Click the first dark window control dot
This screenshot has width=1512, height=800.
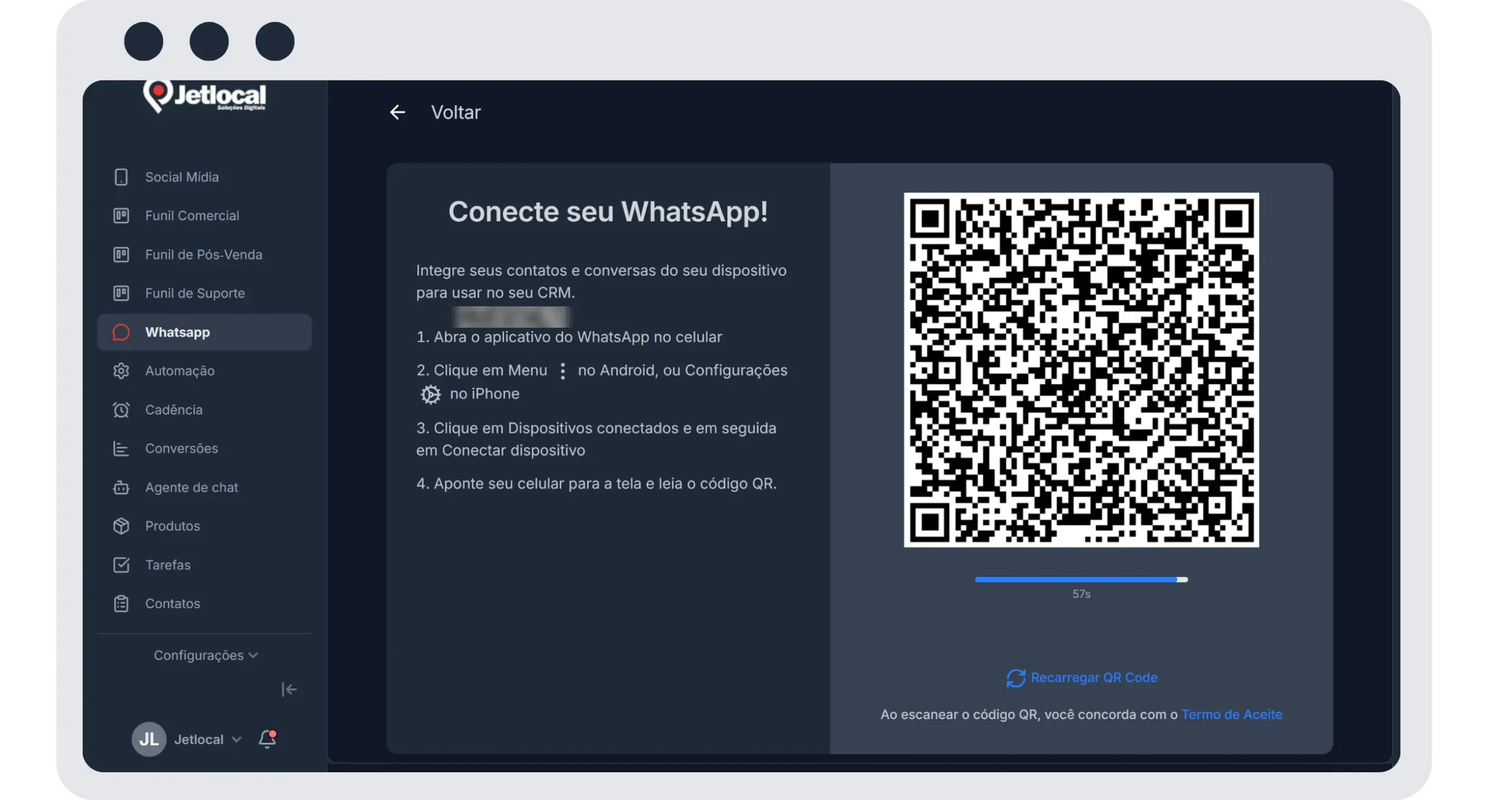pos(144,41)
